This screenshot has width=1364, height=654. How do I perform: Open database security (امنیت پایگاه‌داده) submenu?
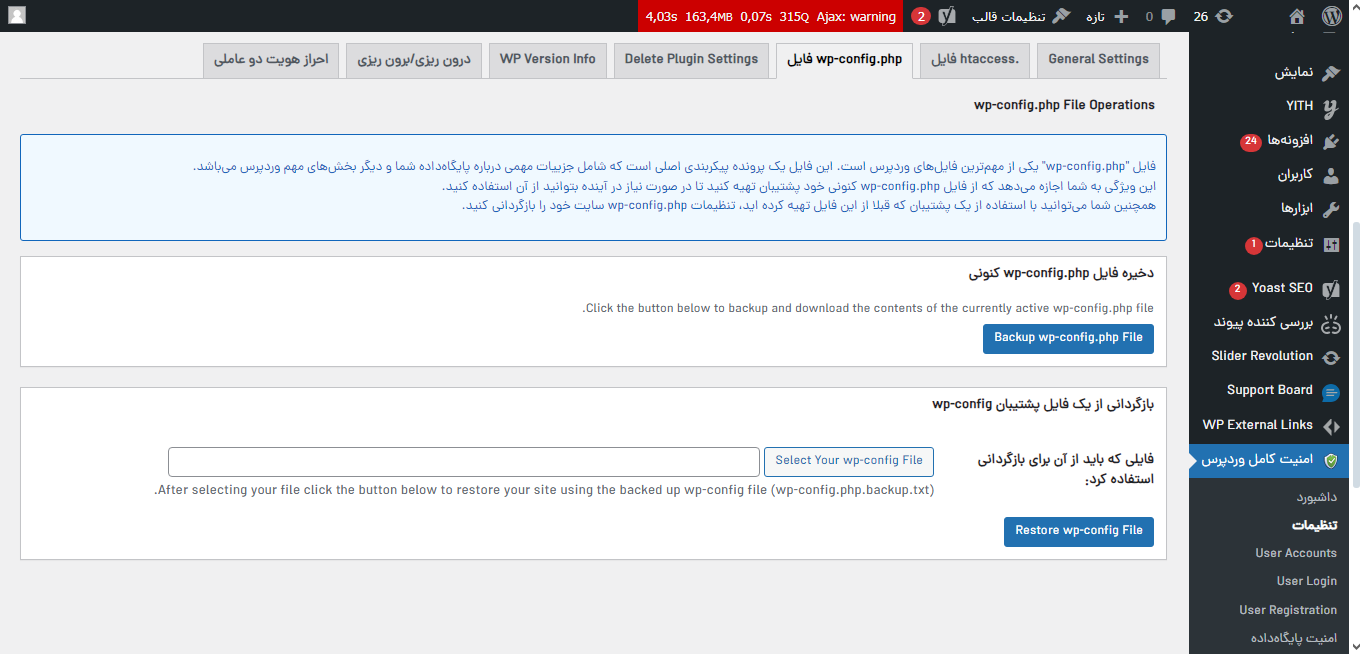1294,638
